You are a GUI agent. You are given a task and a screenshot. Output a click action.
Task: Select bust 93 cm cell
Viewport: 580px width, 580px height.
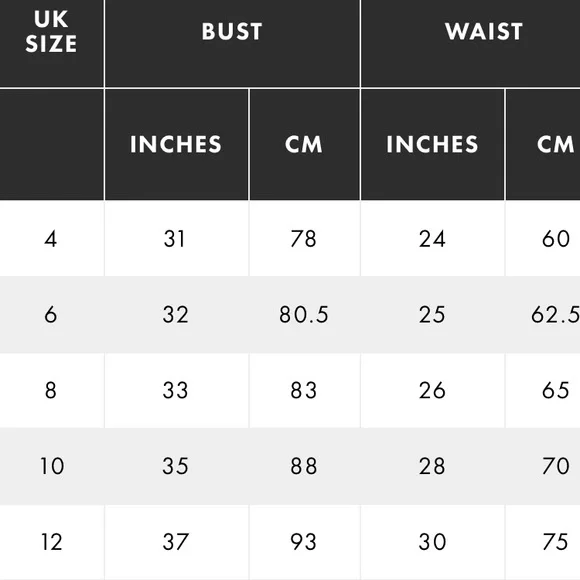(304, 542)
